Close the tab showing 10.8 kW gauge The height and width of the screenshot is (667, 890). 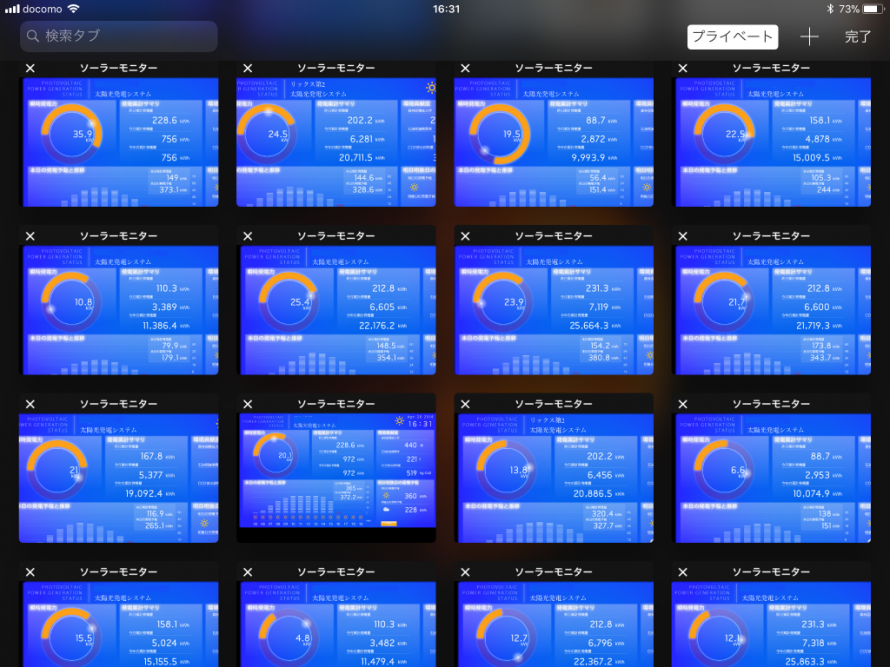[x=30, y=236]
